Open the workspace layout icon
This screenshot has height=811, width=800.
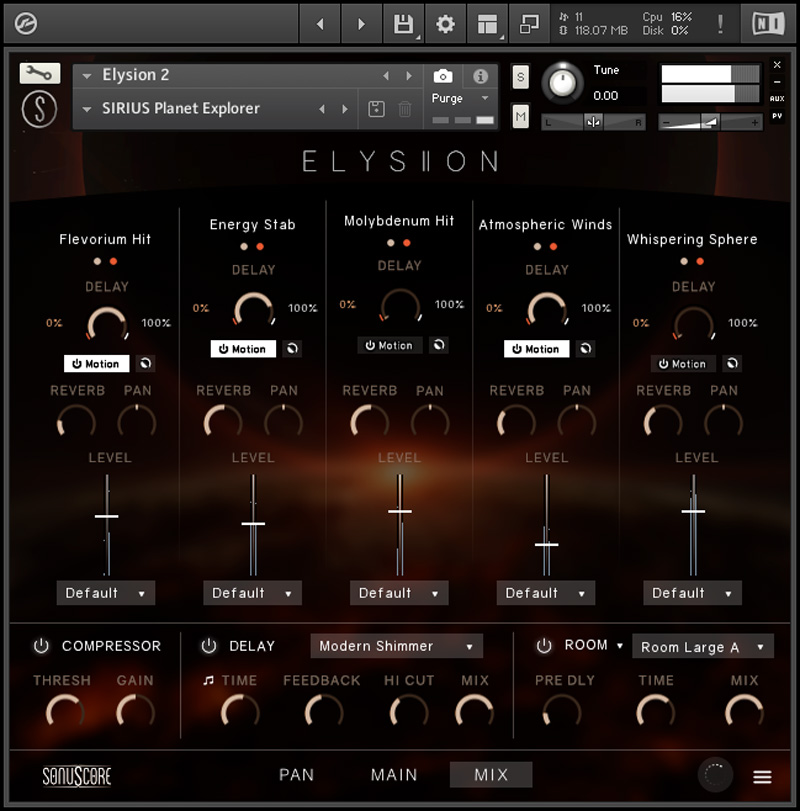[x=487, y=24]
